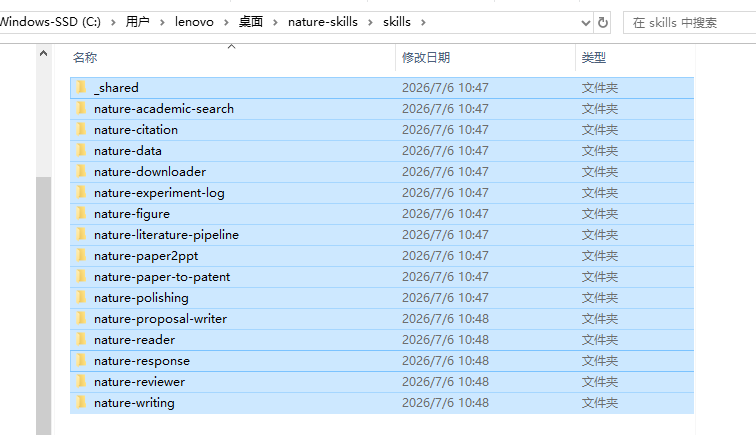The width and height of the screenshot is (756, 435).
Task: Click skills breadcrumb in address bar
Action: coord(397,22)
